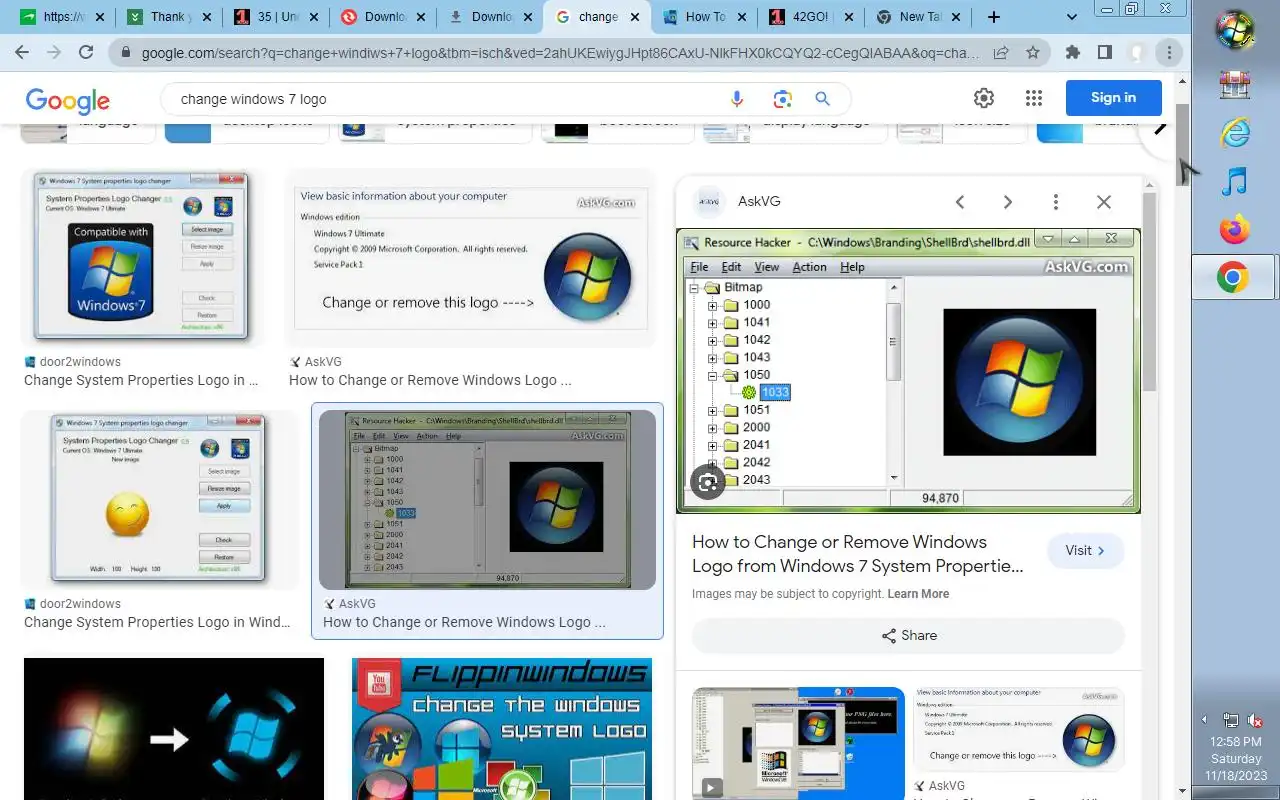Click the Share button in preview
The image size is (1280, 800).
908,635
